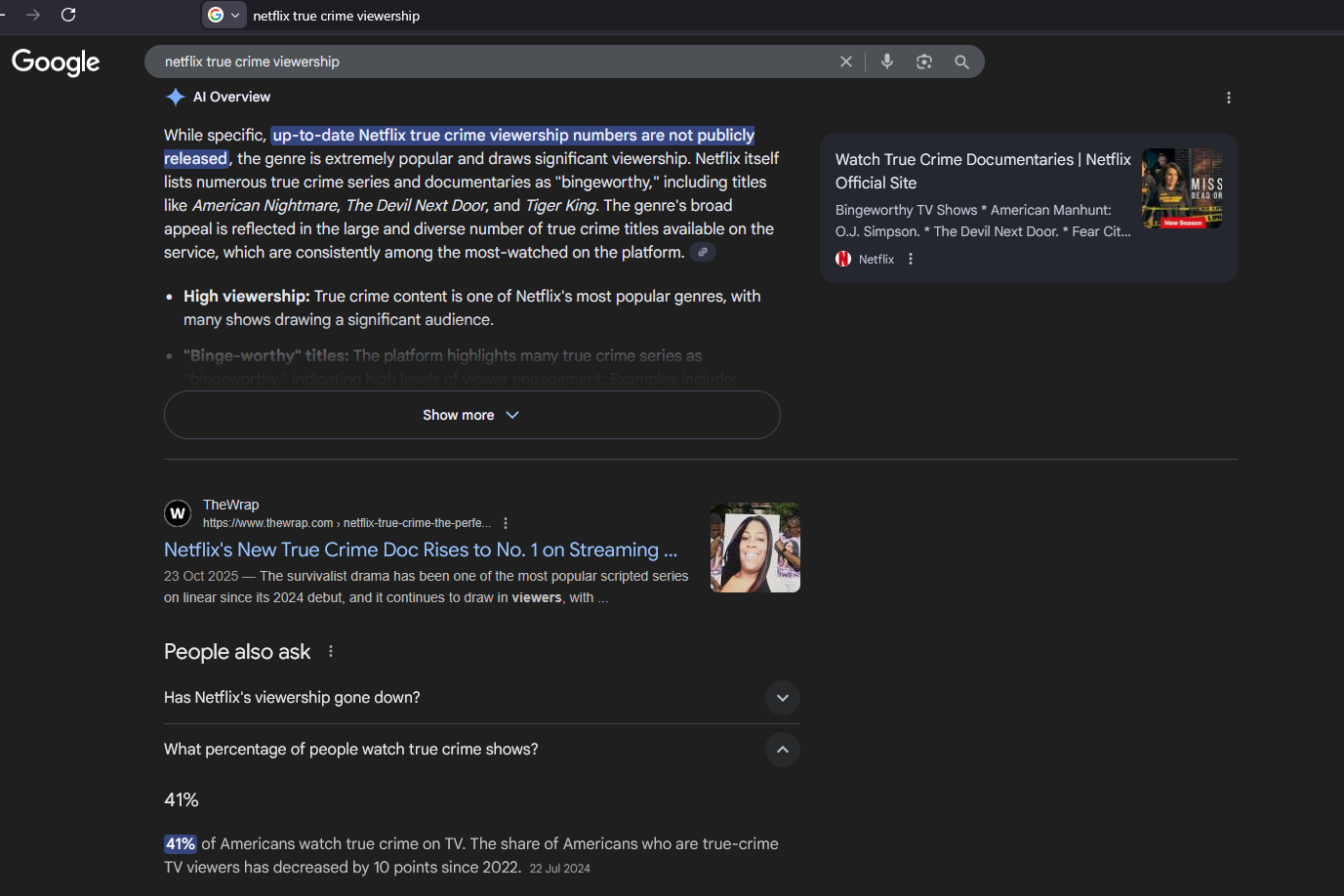The height and width of the screenshot is (896, 1344).
Task: Open the AI Overview three-dot options menu
Action: [x=1229, y=98]
